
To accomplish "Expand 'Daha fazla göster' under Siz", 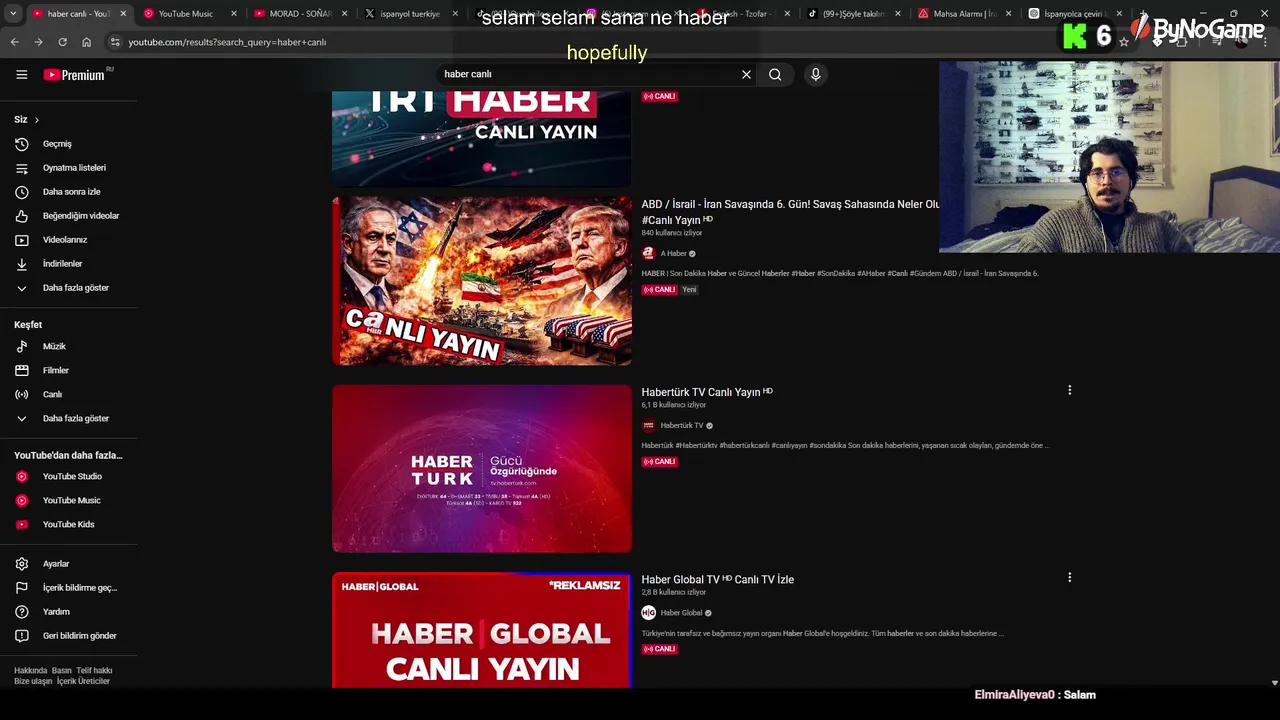I will pyautogui.click(x=69, y=288).
